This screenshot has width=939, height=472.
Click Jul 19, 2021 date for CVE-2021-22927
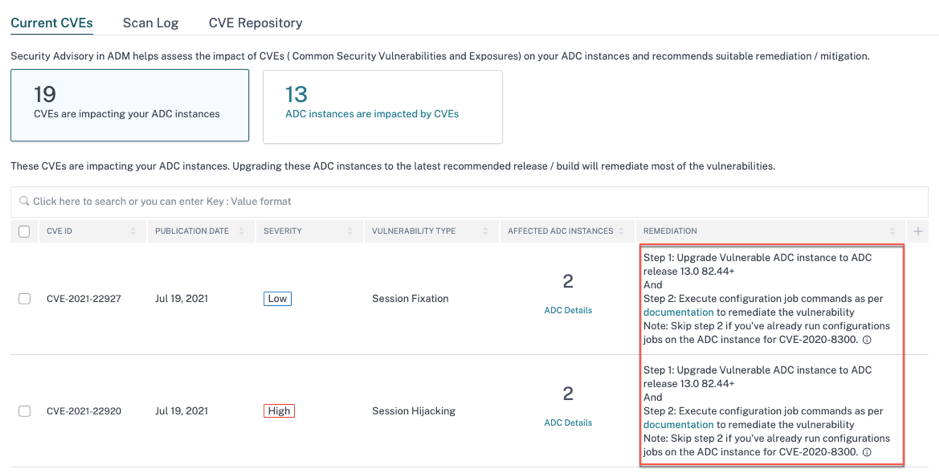(x=181, y=298)
